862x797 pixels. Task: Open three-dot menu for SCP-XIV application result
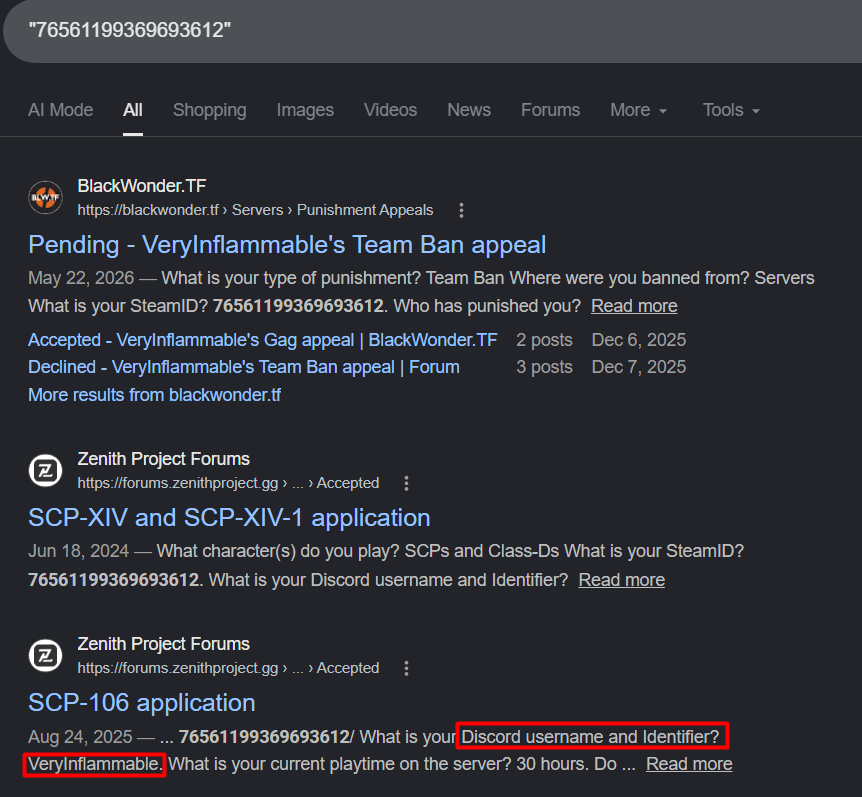[x=406, y=483]
